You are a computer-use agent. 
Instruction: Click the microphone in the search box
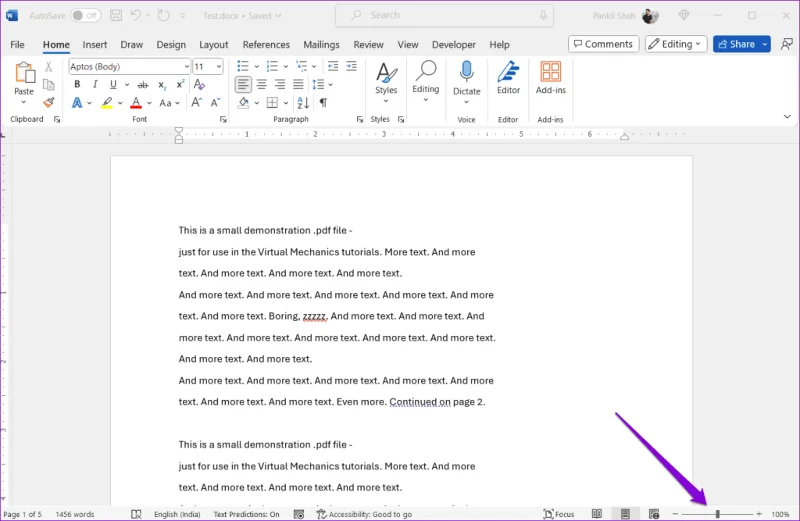pos(543,15)
